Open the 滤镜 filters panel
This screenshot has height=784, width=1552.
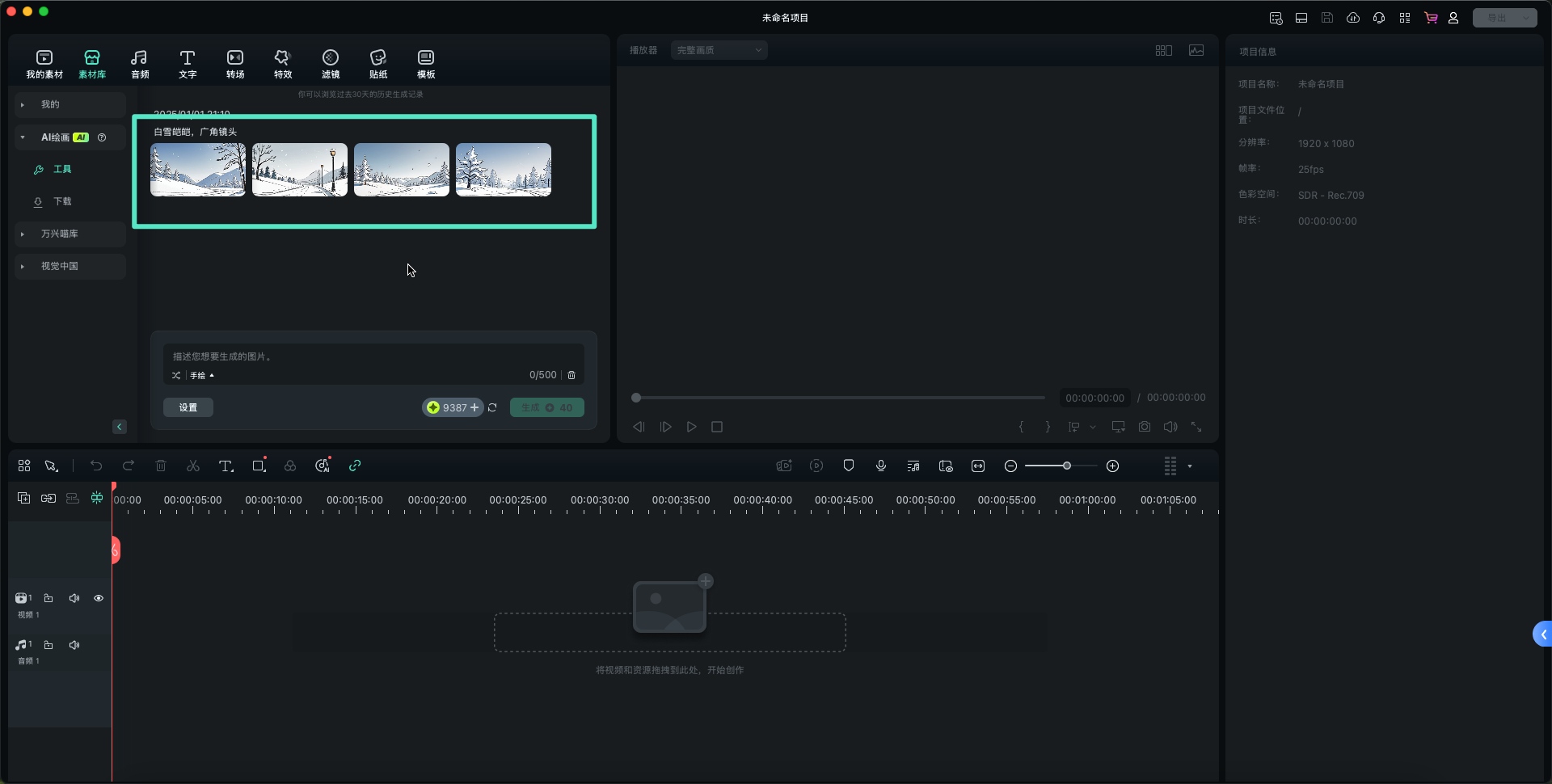[330, 63]
